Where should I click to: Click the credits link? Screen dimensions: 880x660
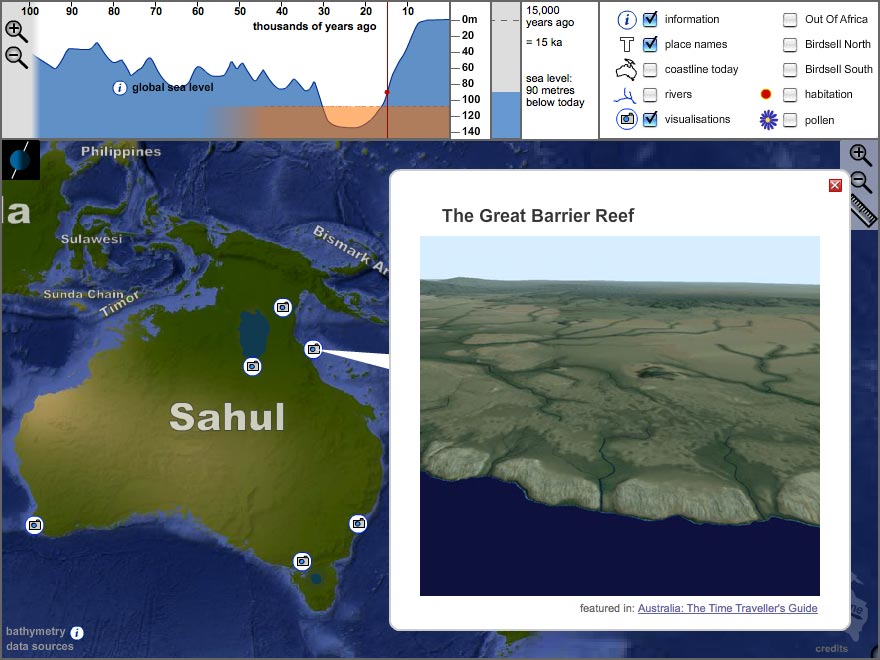coord(831,648)
